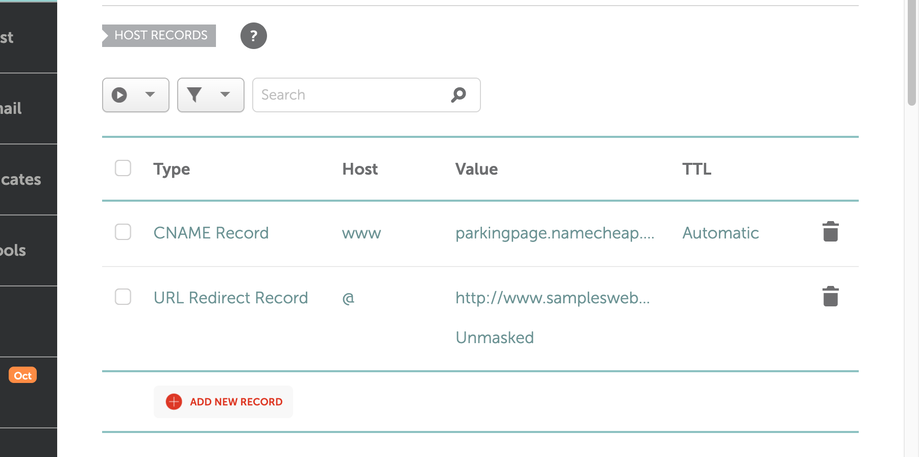Click the magnifier search icon

[x=458, y=94]
